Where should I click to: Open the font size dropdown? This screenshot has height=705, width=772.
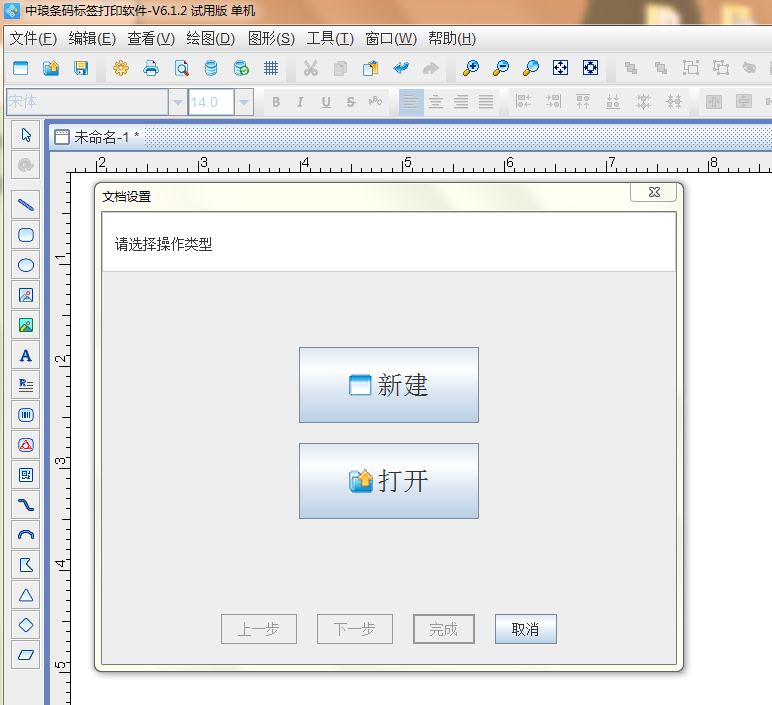click(244, 102)
